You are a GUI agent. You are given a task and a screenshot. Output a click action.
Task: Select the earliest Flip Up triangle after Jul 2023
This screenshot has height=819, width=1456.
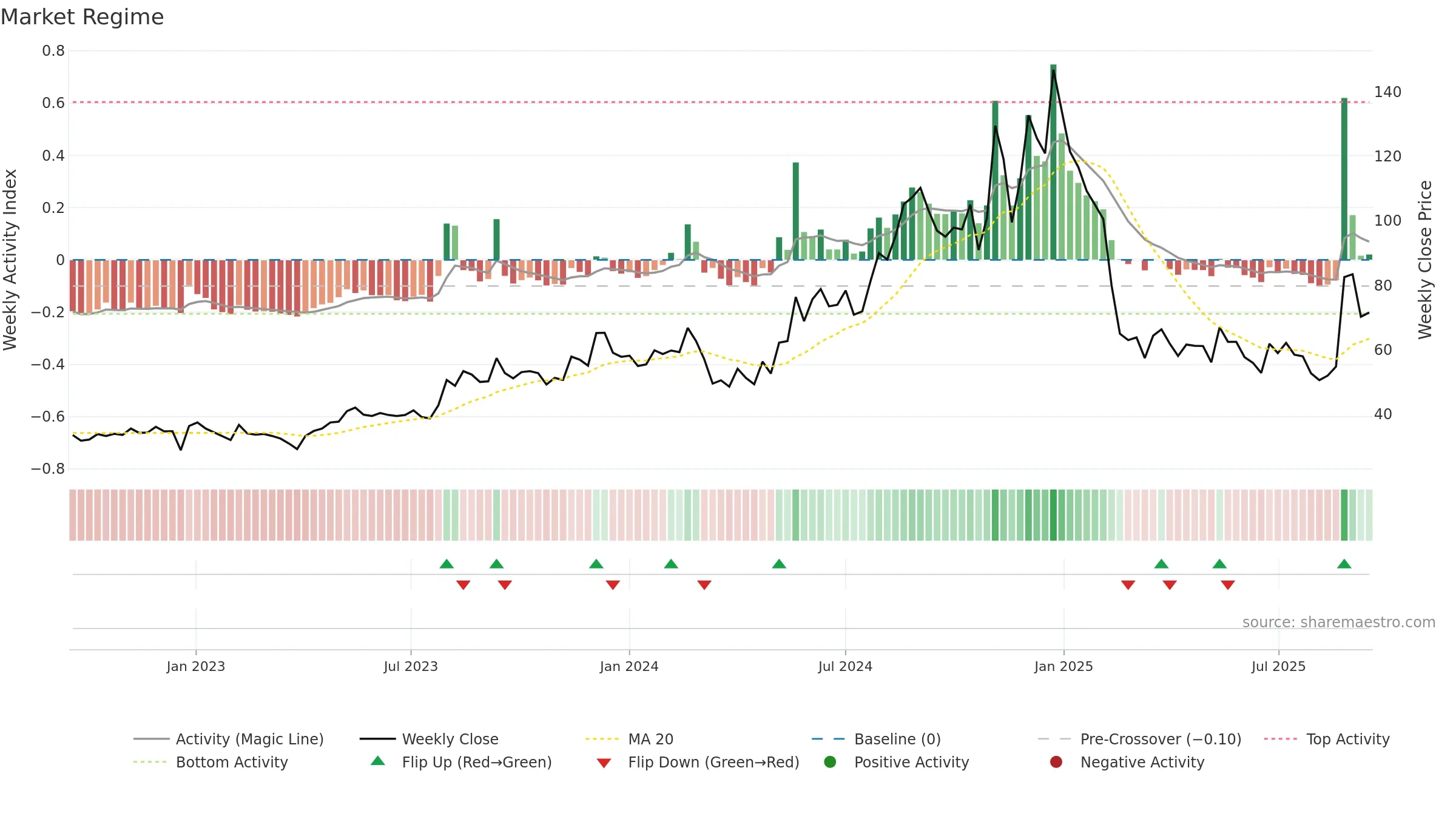[x=447, y=564]
